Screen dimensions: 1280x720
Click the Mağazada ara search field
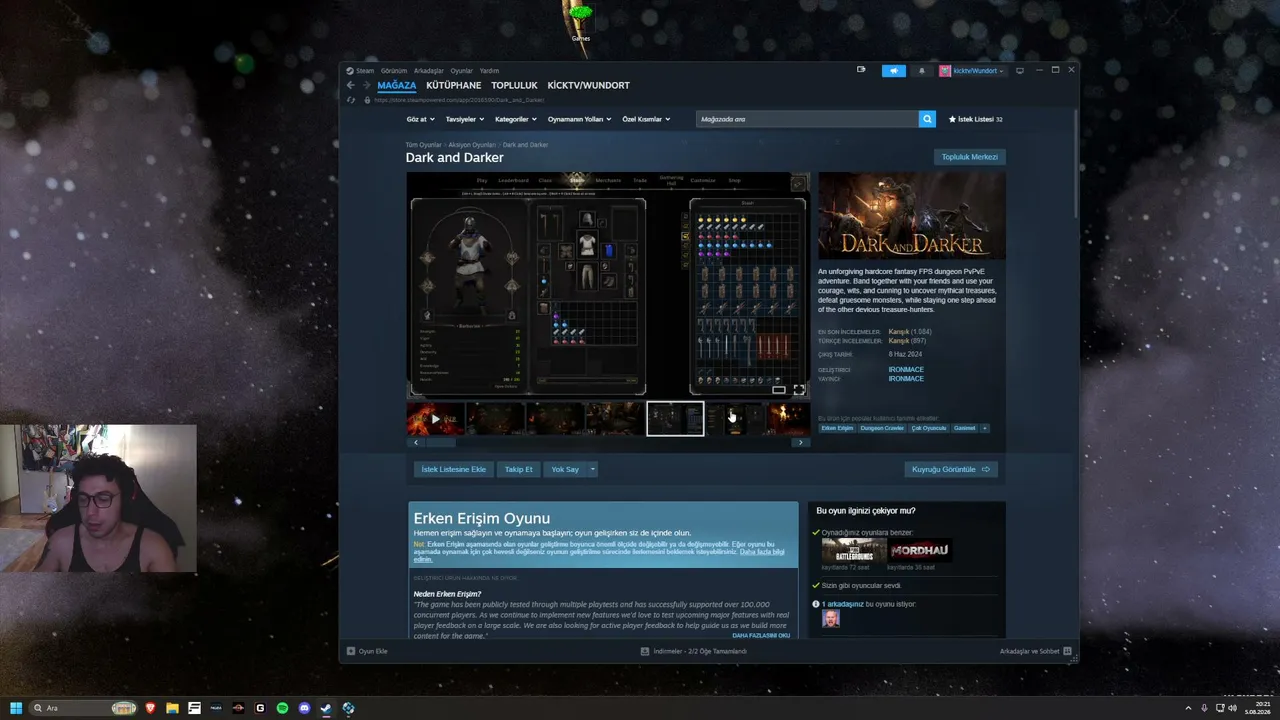tap(808, 119)
